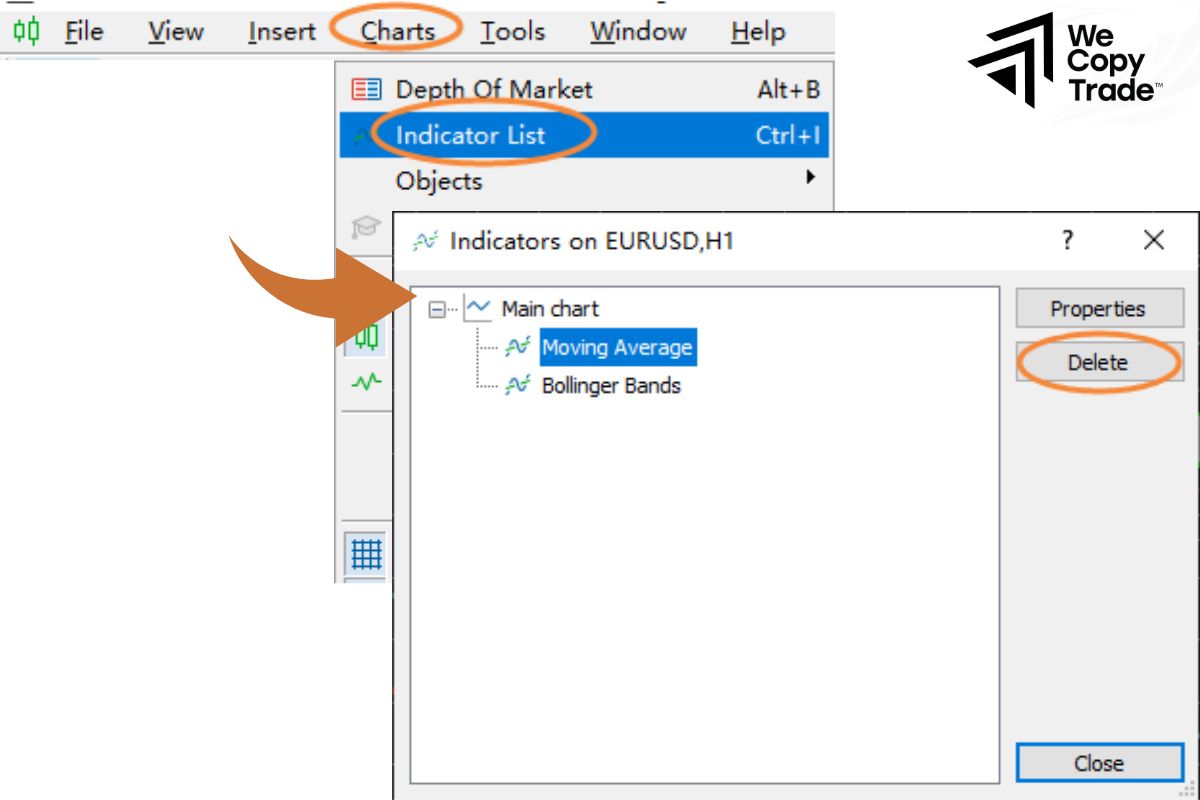The width and height of the screenshot is (1200, 800).
Task: Click the Bollinger Bands indicator wave icon
Action: tap(519, 384)
